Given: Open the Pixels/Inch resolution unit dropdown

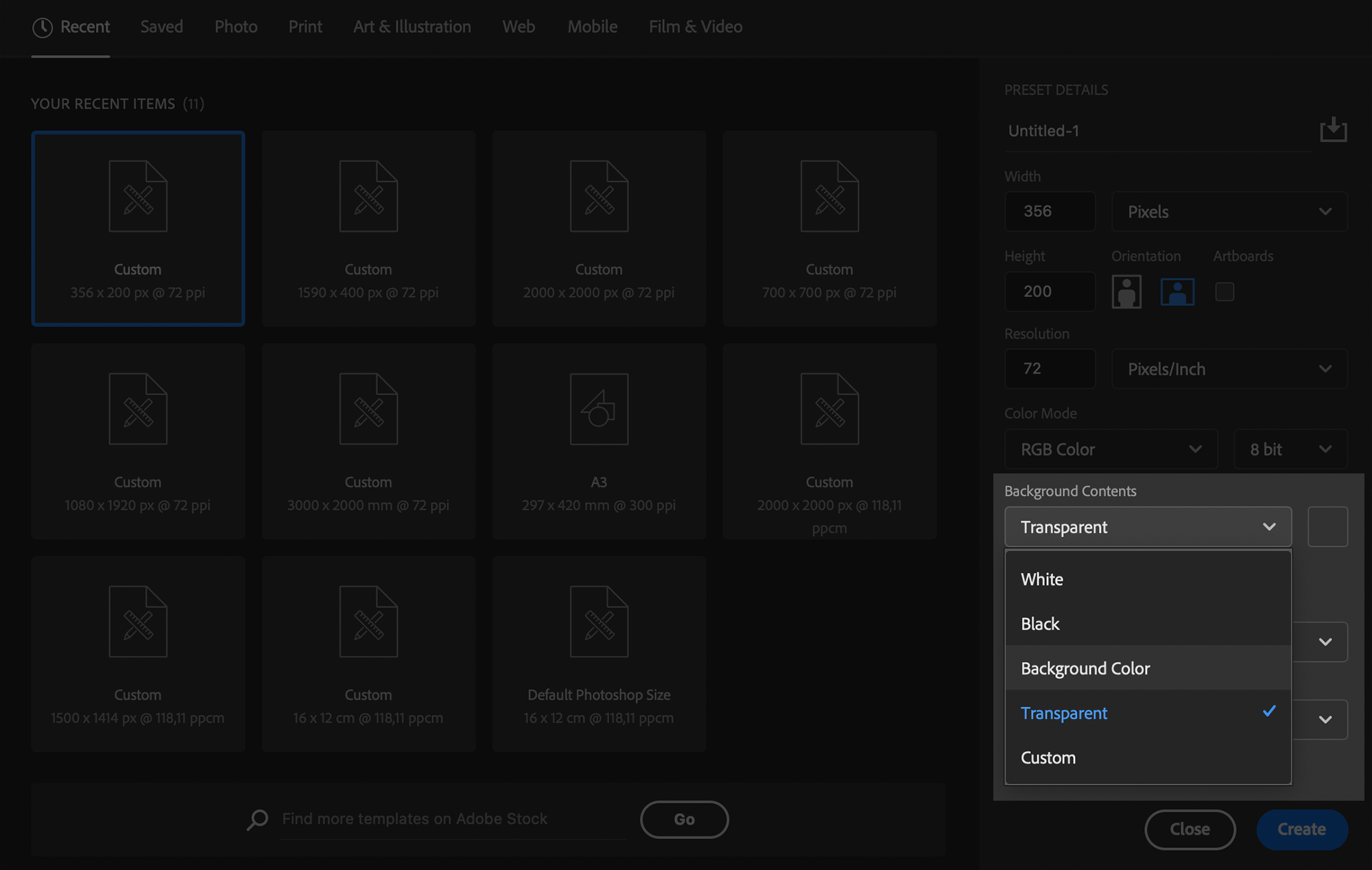Looking at the screenshot, I should (x=1229, y=368).
